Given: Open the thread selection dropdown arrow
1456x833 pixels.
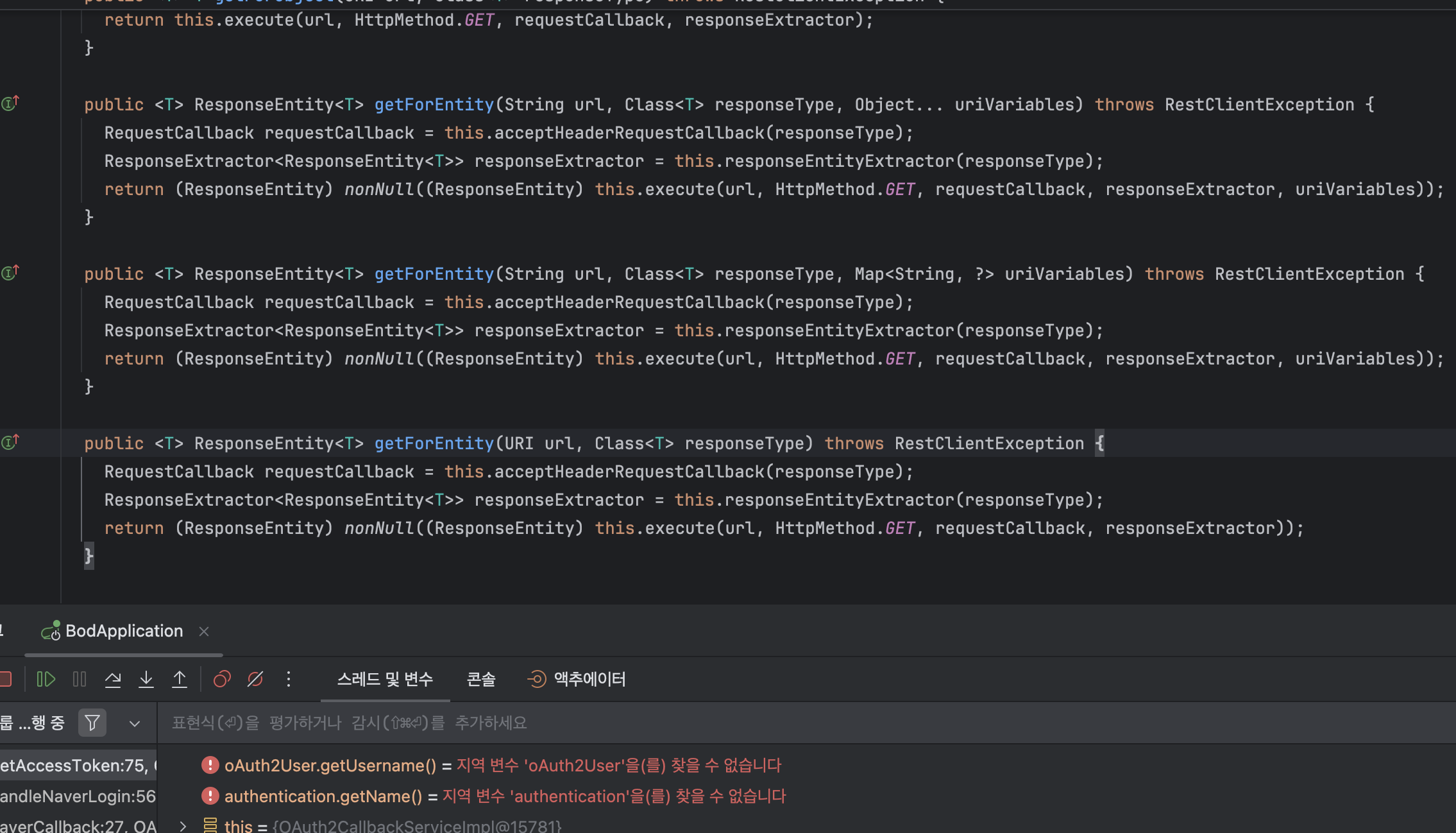Looking at the screenshot, I should [x=135, y=723].
